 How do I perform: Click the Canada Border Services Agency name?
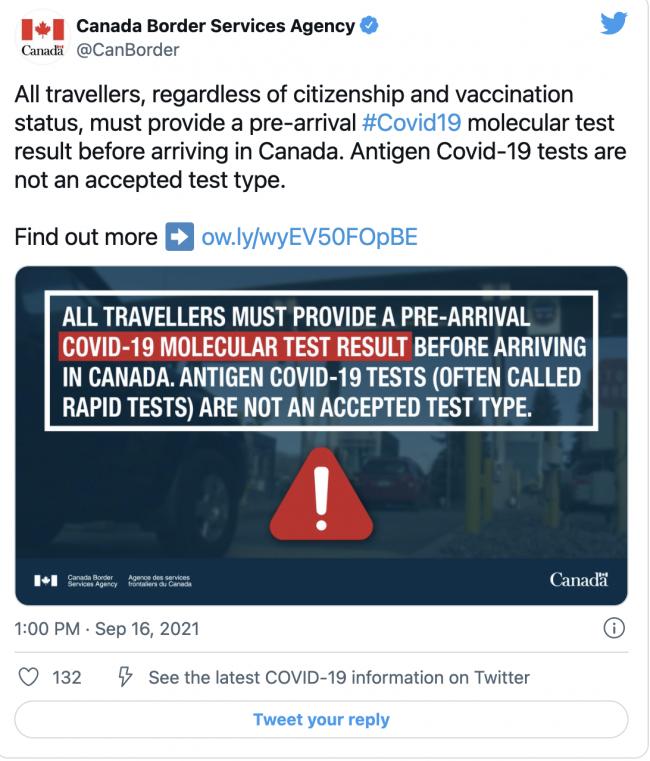(x=215, y=26)
